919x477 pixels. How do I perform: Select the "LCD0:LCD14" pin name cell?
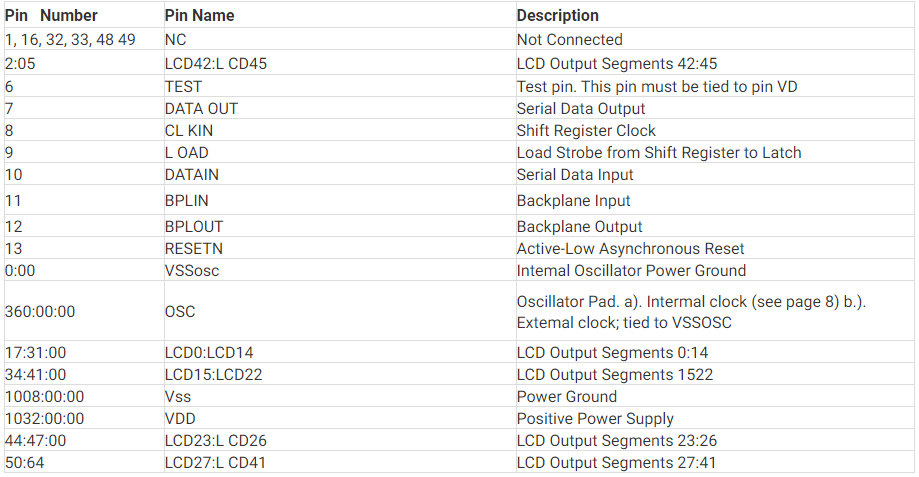coord(208,353)
